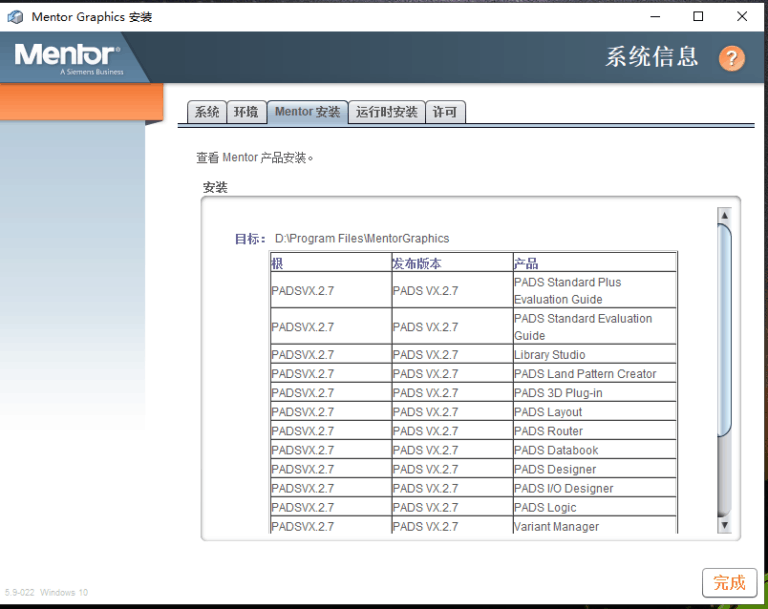Minimize the Mentor Graphics 安装 window
This screenshot has height=609, width=768.
655,17
